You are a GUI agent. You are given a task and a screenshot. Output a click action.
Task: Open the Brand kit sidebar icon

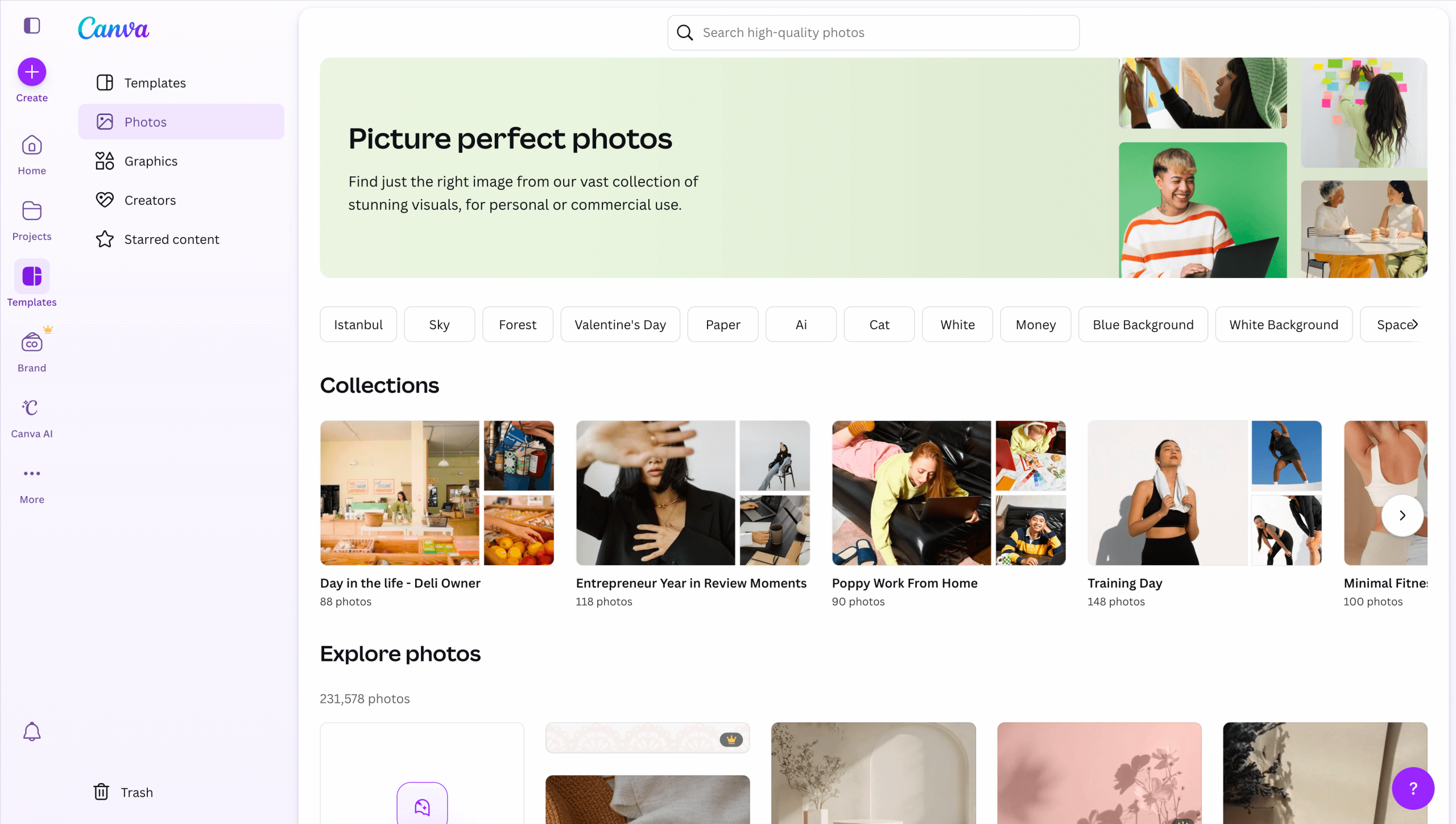[x=31, y=342]
